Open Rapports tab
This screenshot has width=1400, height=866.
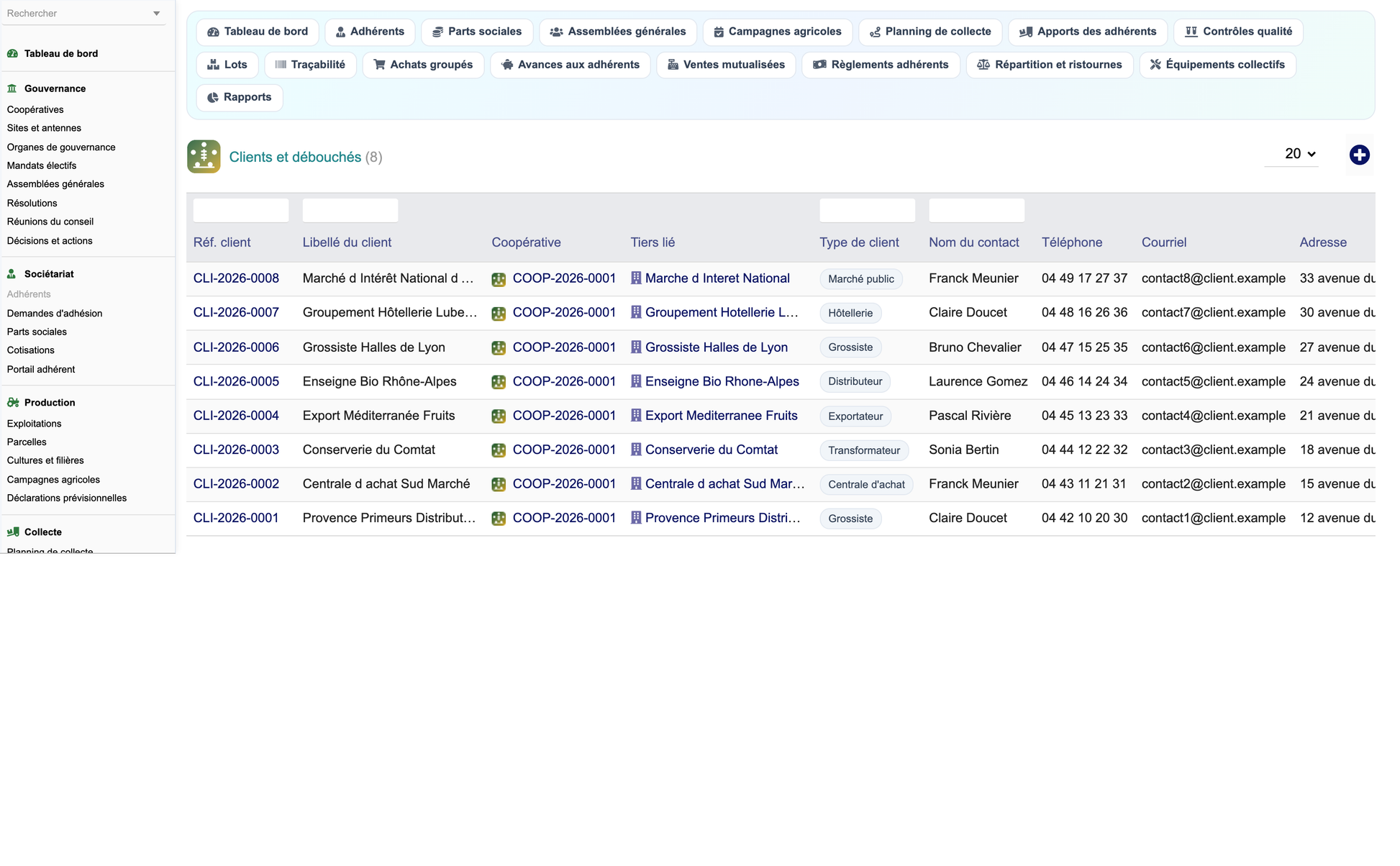240,97
